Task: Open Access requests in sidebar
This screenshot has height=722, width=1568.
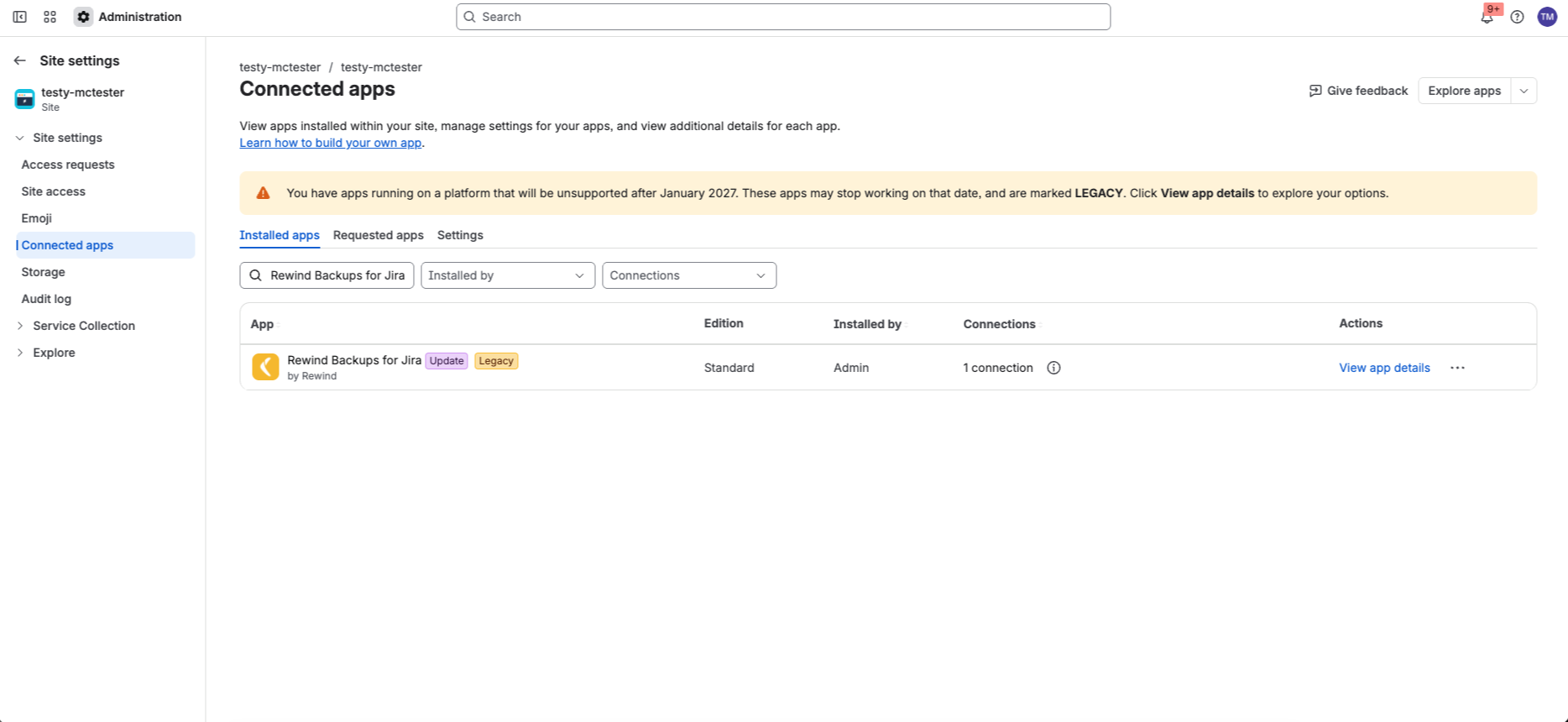Action: point(68,165)
